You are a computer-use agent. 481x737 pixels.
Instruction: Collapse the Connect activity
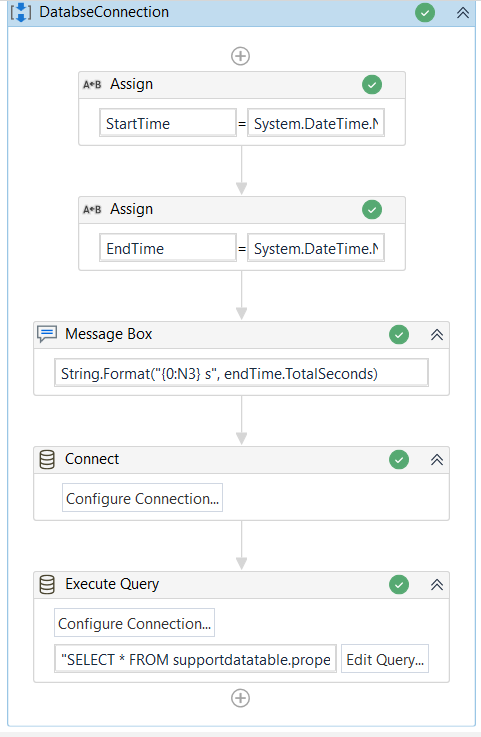point(437,460)
